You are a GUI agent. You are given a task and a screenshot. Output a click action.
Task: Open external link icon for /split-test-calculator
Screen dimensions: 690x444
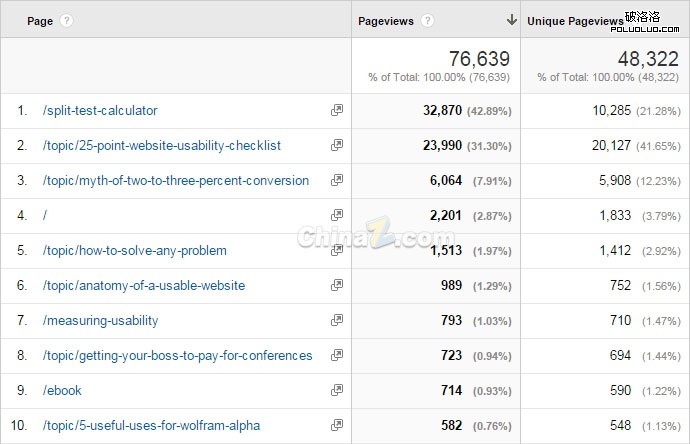[337, 111]
